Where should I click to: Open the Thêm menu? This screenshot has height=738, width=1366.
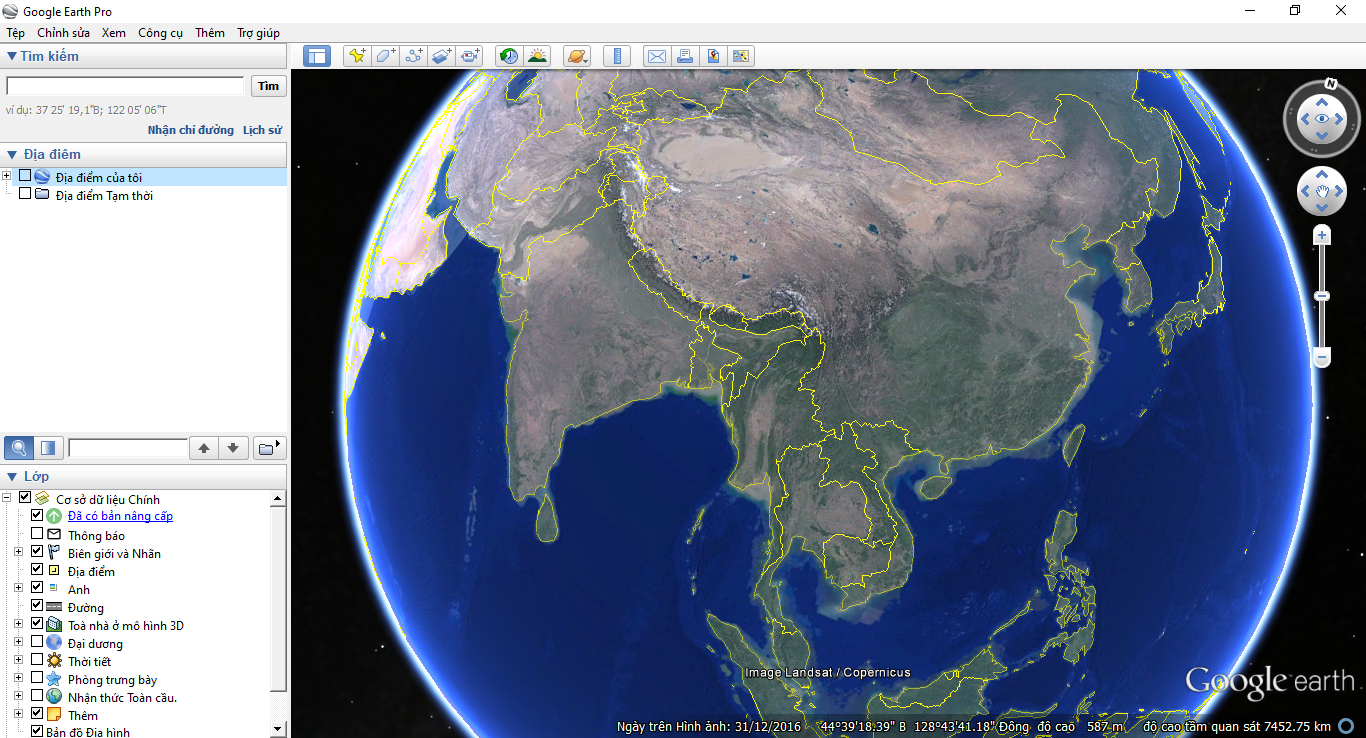[x=210, y=33]
